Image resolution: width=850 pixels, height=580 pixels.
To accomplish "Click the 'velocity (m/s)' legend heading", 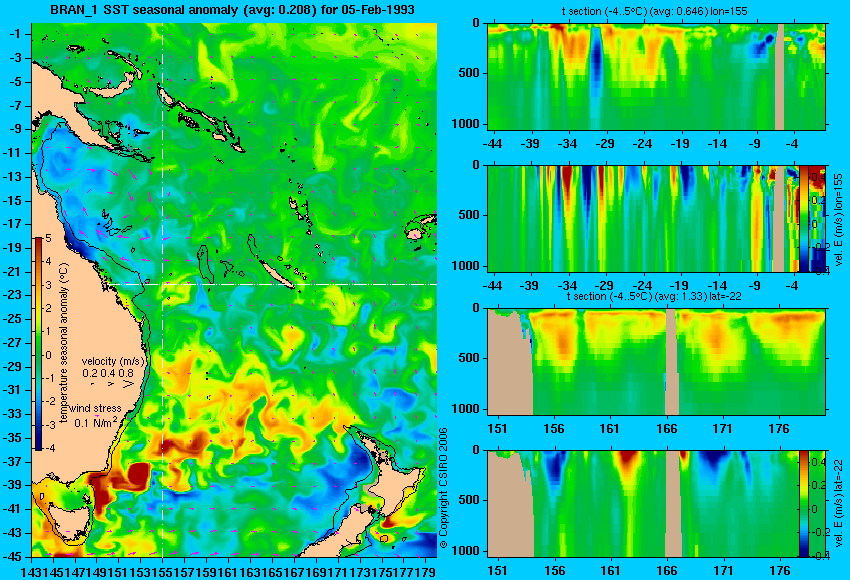I will coord(114,361).
